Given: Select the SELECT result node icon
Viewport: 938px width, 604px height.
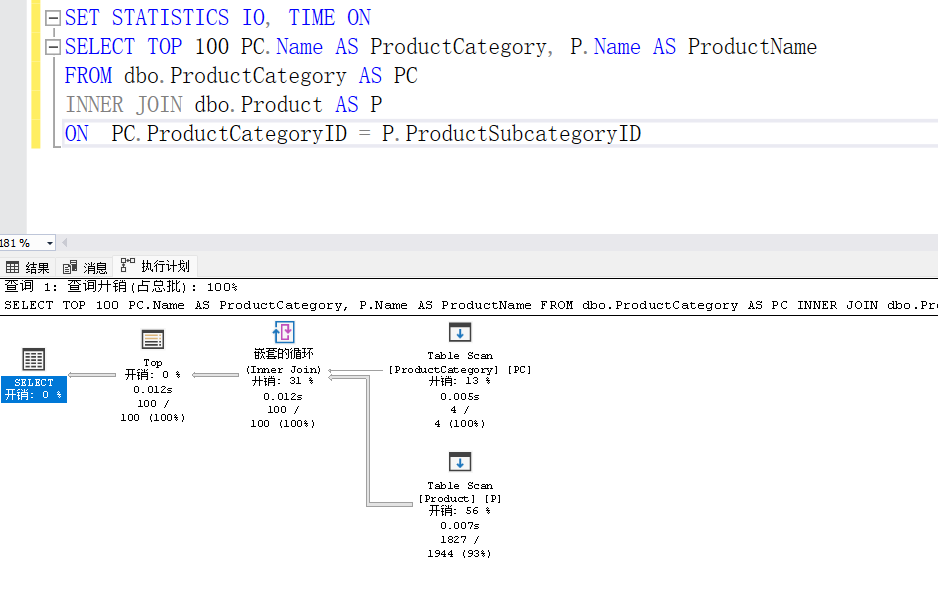Looking at the screenshot, I should click(34, 359).
